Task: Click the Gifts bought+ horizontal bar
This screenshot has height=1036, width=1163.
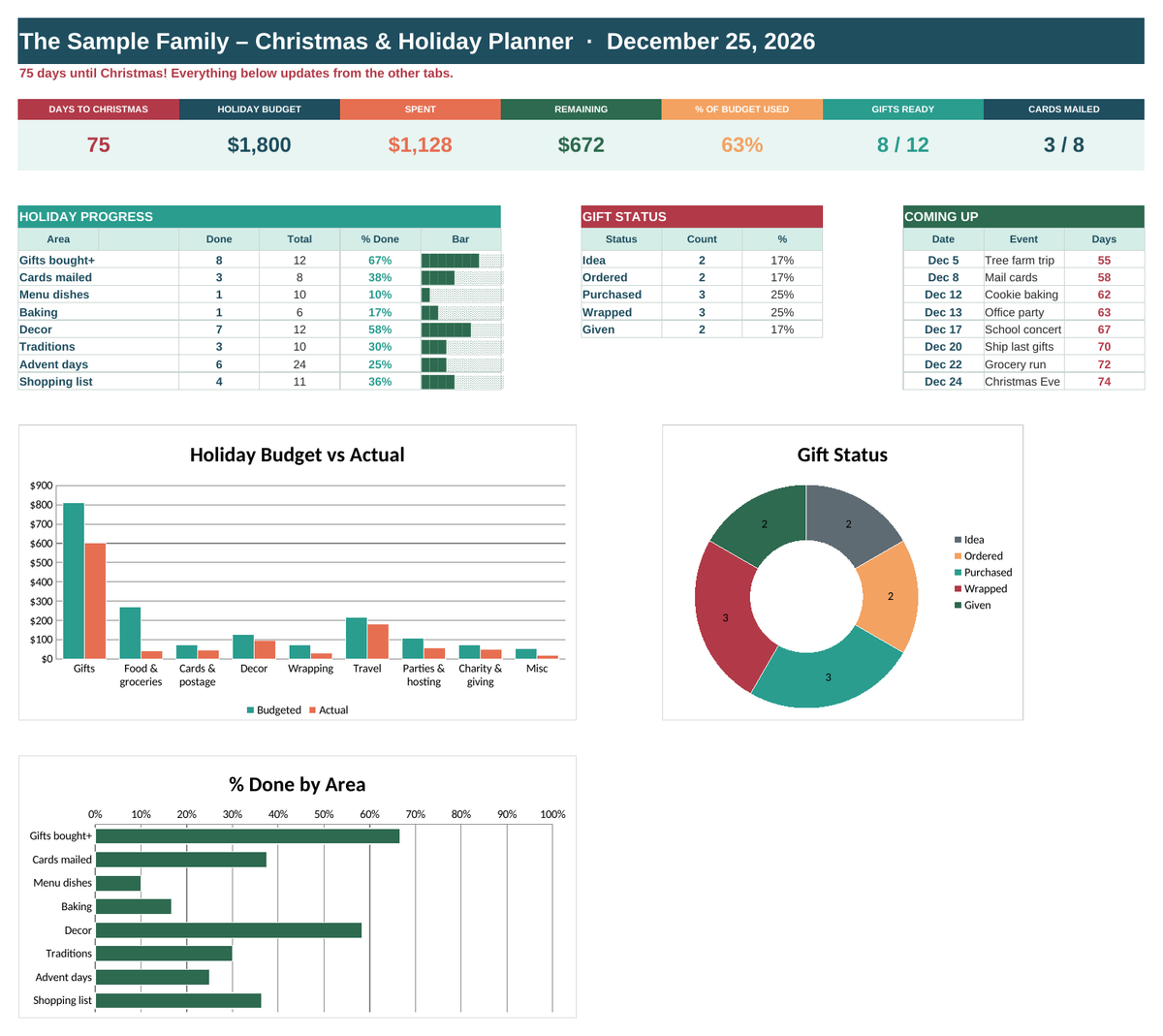Action: 247,836
